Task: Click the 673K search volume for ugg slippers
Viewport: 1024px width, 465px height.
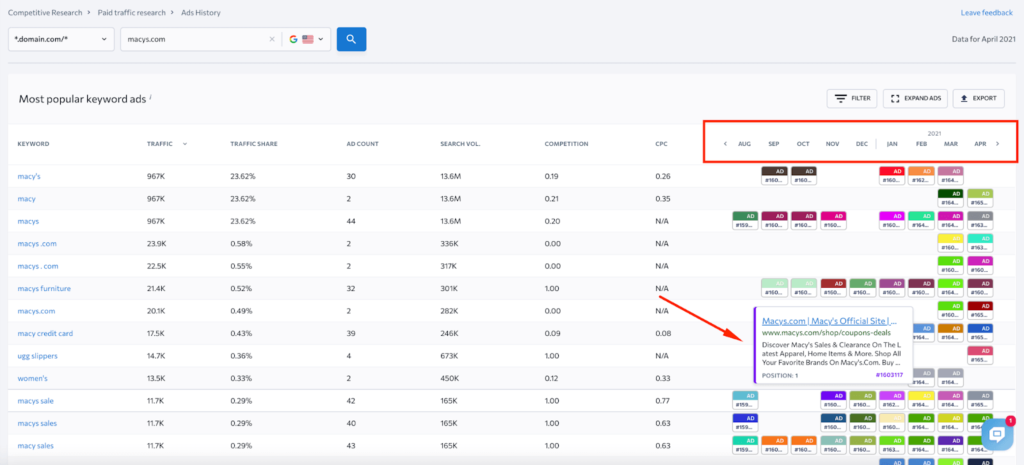Action: [449, 356]
